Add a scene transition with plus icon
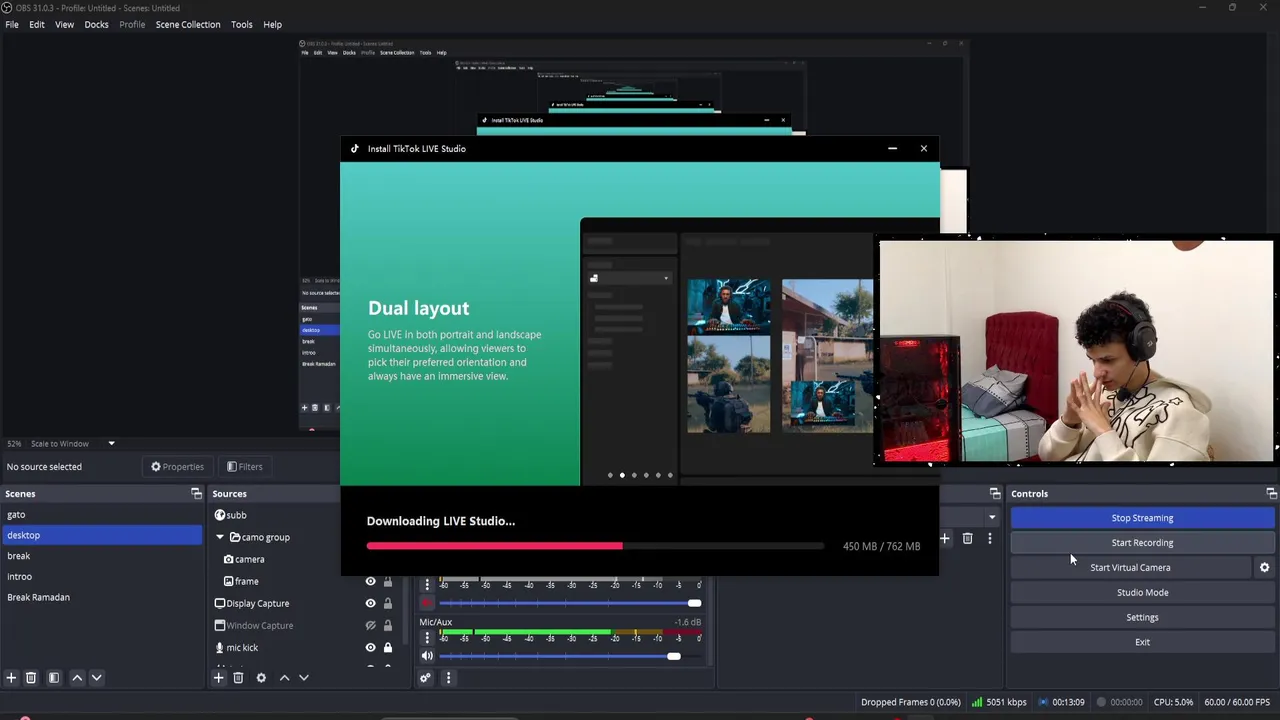The image size is (1280, 720). 944,539
